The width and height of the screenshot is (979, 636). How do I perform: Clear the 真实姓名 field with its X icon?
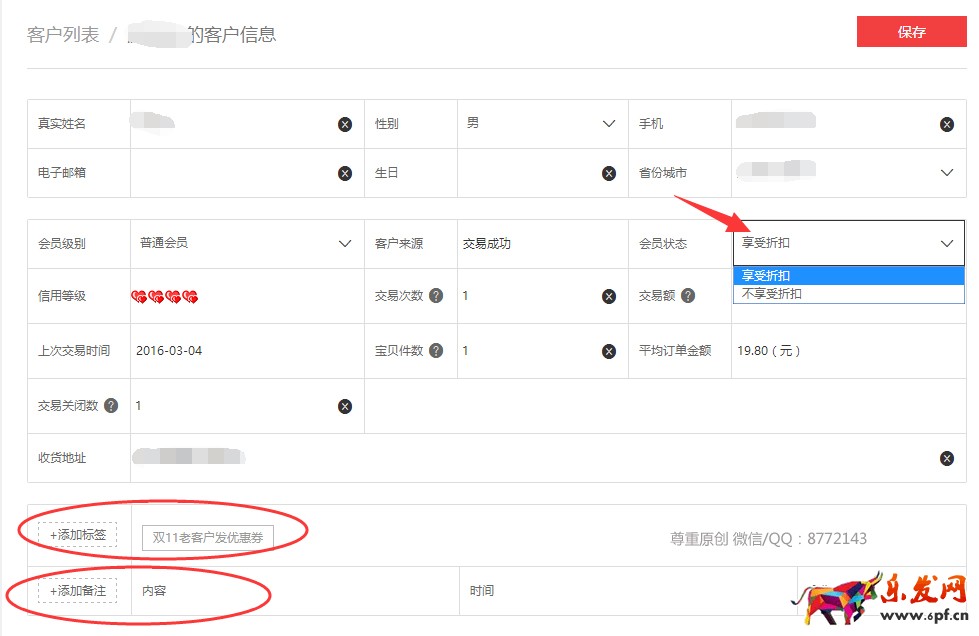pyautogui.click(x=345, y=125)
